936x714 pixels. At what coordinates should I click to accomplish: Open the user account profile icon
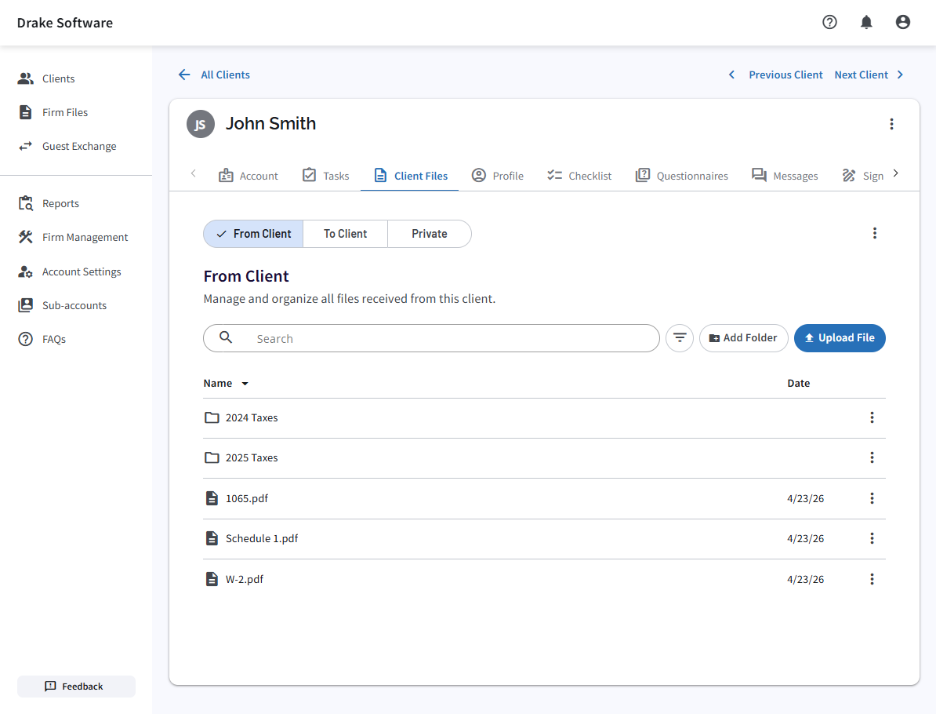tap(903, 22)
